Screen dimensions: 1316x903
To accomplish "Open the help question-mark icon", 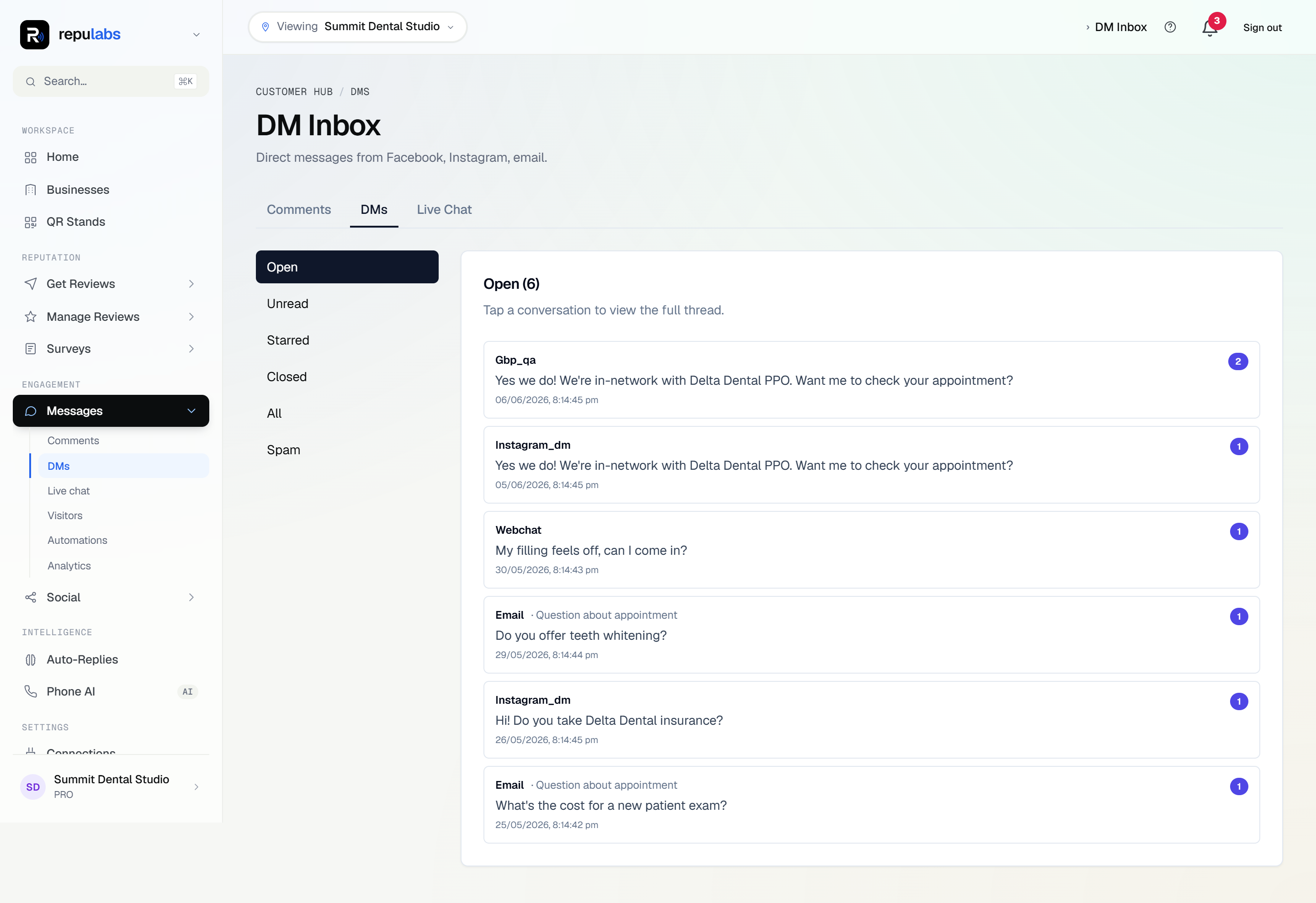I will coord(1170,27).
